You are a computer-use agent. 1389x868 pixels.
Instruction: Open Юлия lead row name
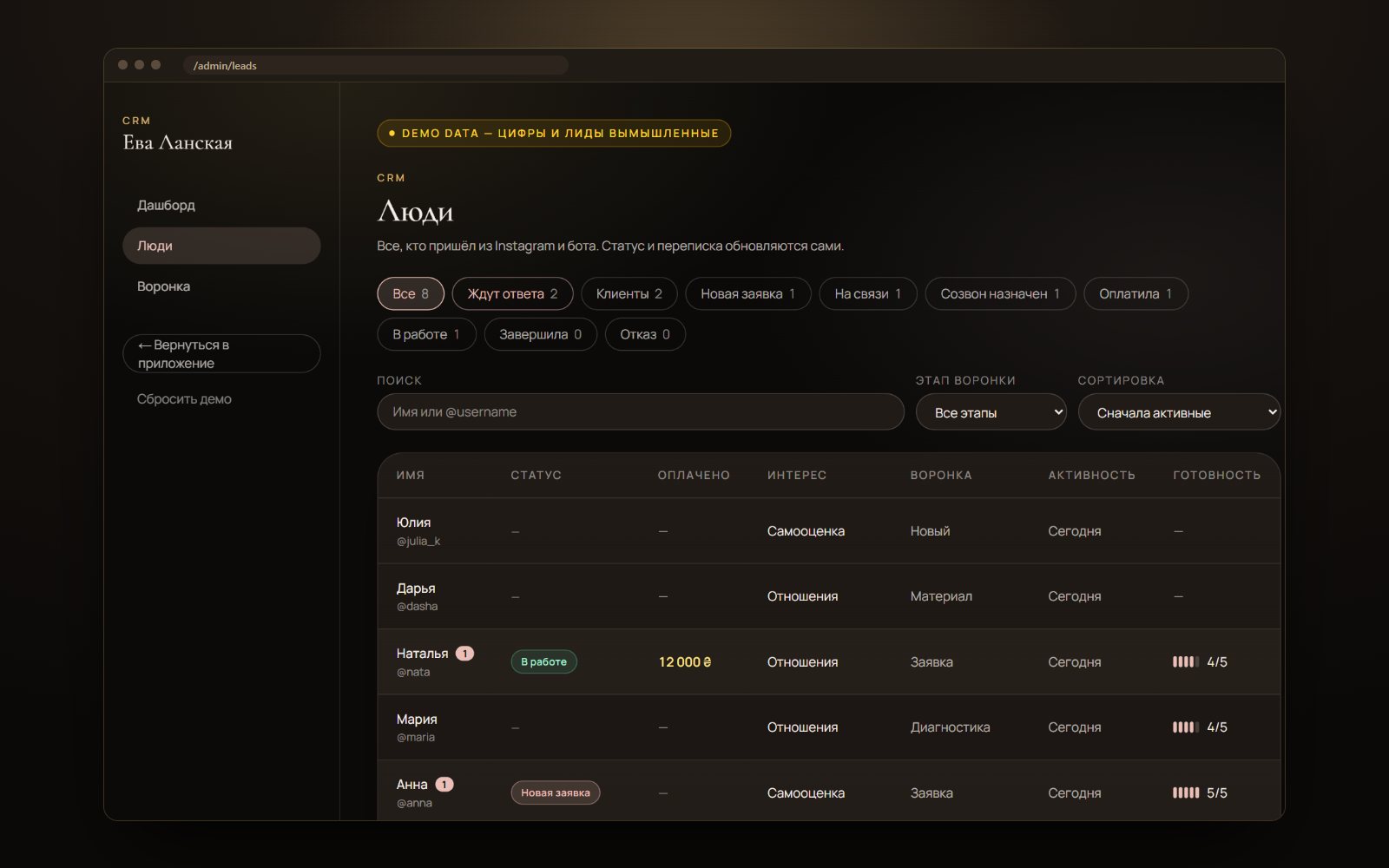tap(413, 523)
